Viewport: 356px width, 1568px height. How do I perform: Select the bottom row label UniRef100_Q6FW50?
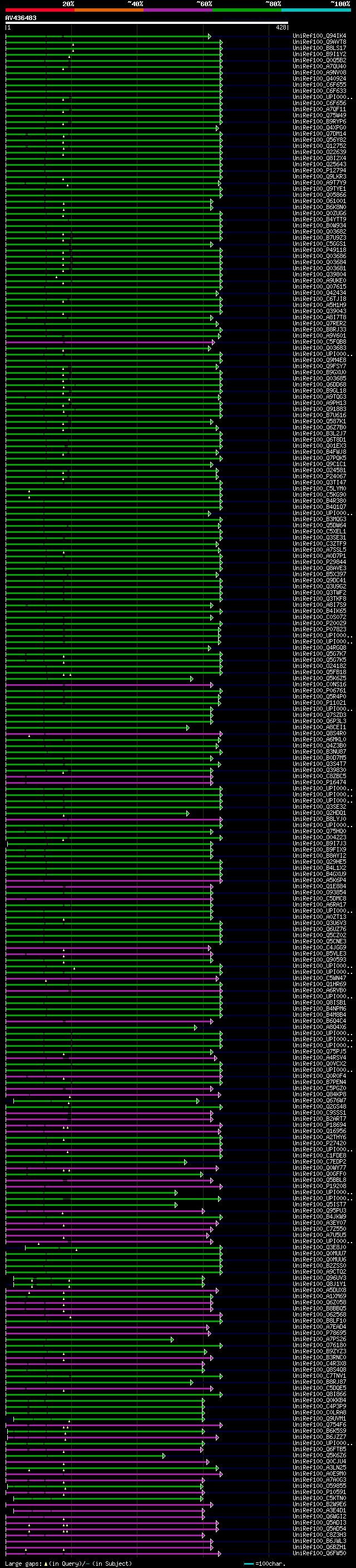(x=319, y=1553)
